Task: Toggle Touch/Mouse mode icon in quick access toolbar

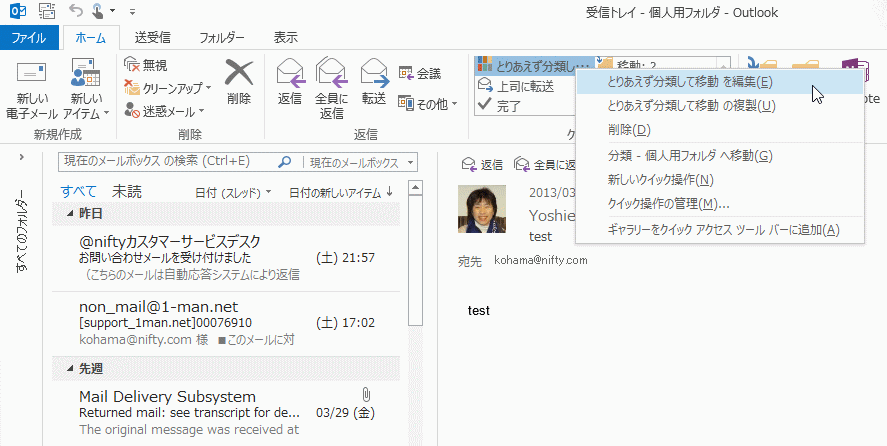Action: (98, 11)
